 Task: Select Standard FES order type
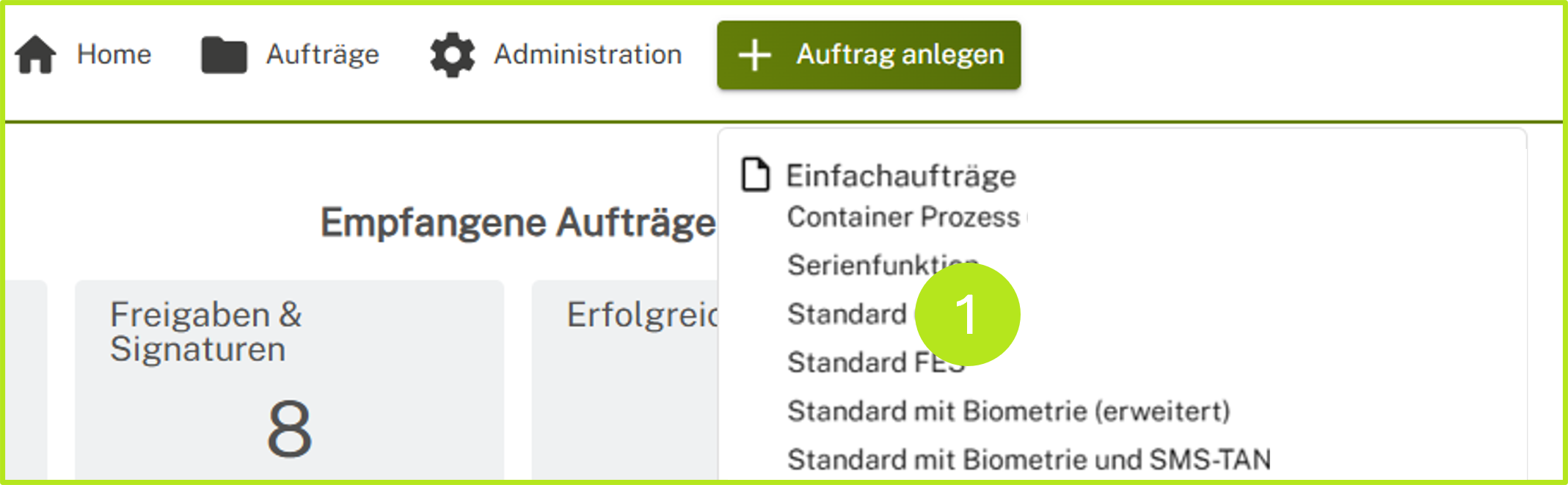[873, 362]
